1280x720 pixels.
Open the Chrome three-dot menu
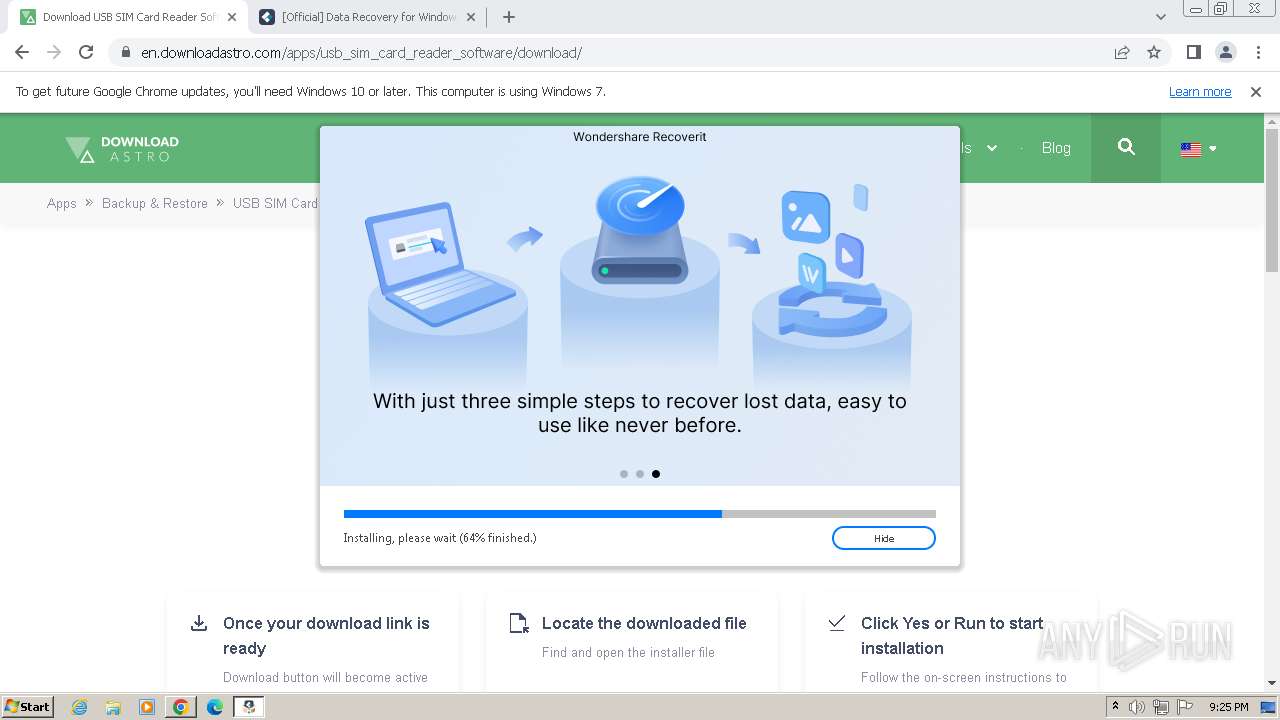(1257, 53)
